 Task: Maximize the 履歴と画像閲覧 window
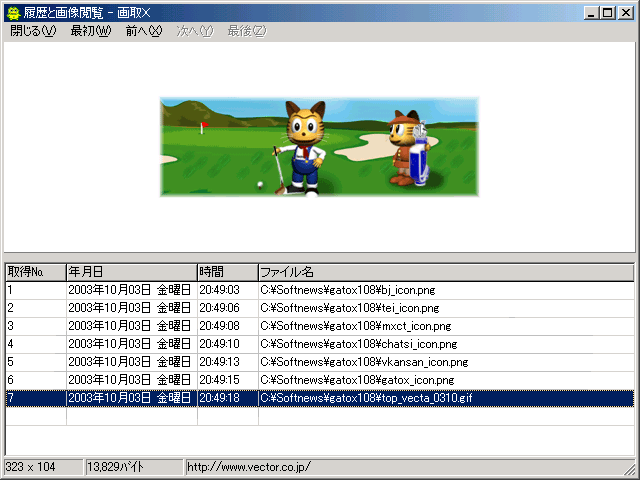(x=607, y=13)
